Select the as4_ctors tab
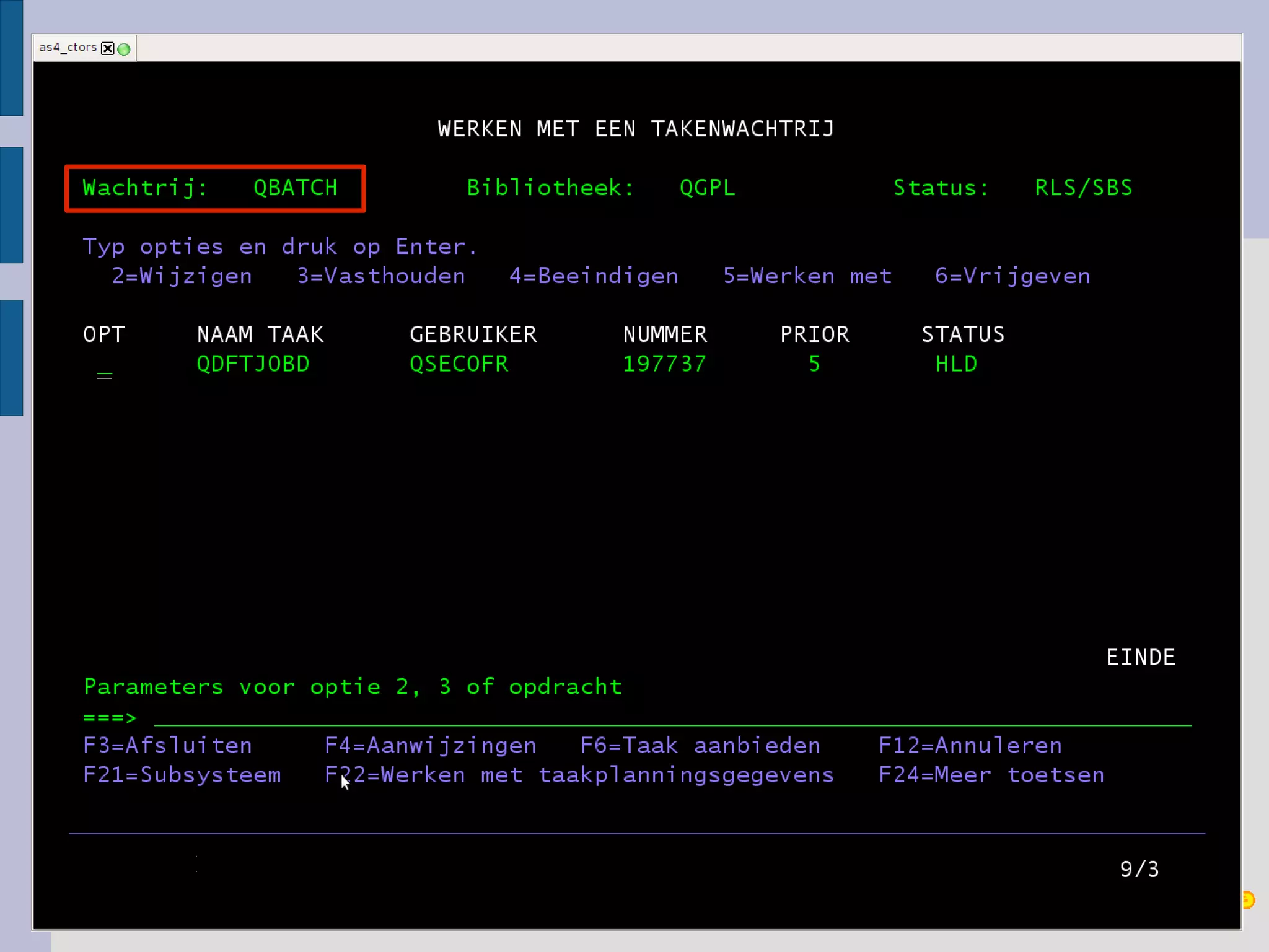The image size is (1269, 952). 68,48
